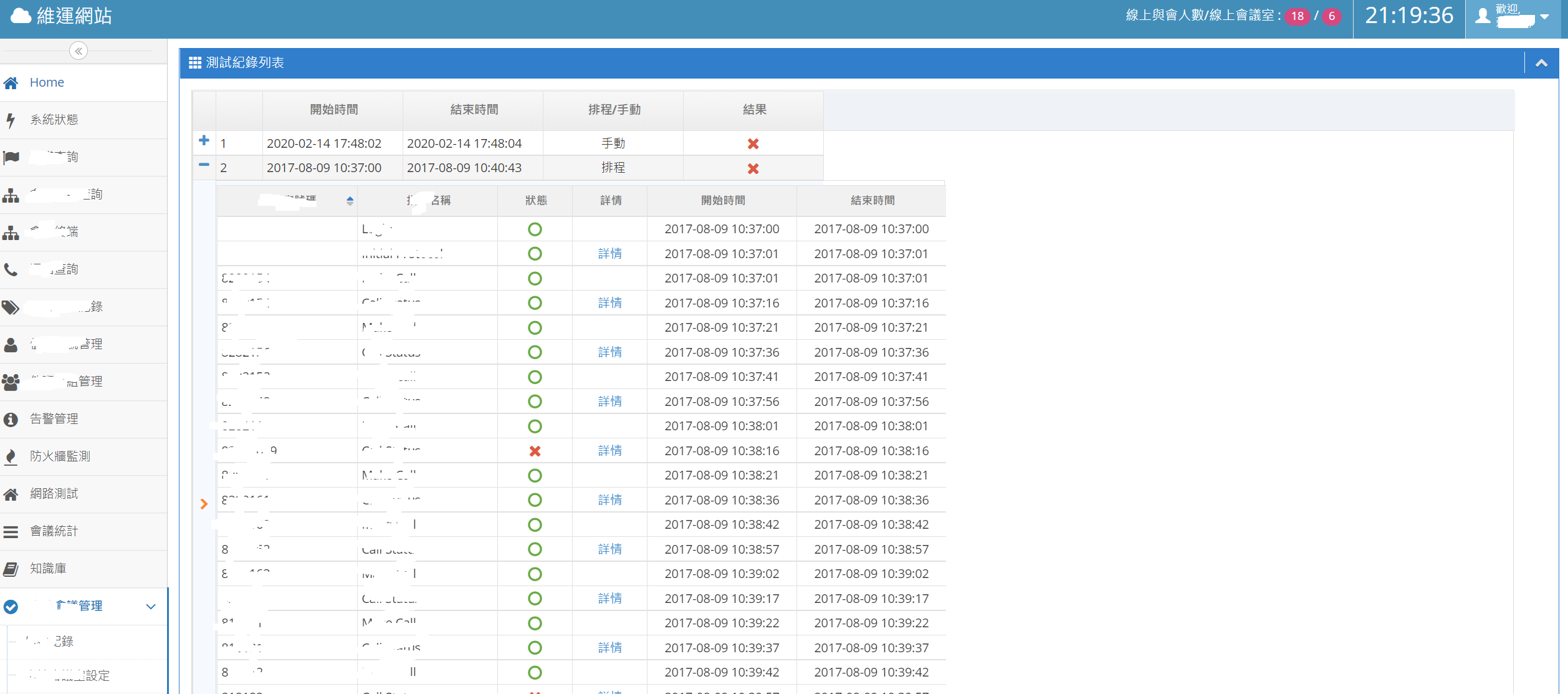This screenshot has height=694, width=1568.
Task: Click the lightning bolt 系統狀態 icon
Action: coord(11,120)
